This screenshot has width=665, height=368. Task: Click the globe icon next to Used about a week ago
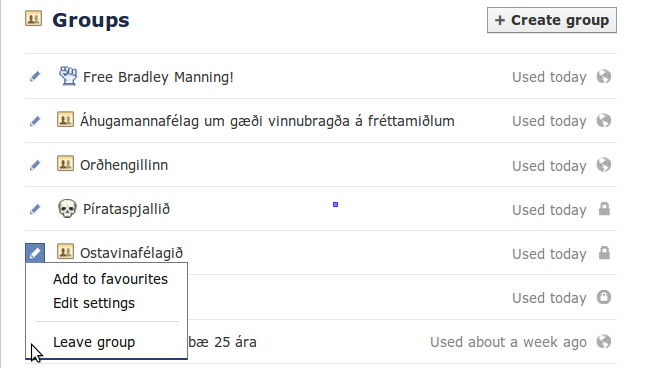pyautogui.click(x=604, y=341)
